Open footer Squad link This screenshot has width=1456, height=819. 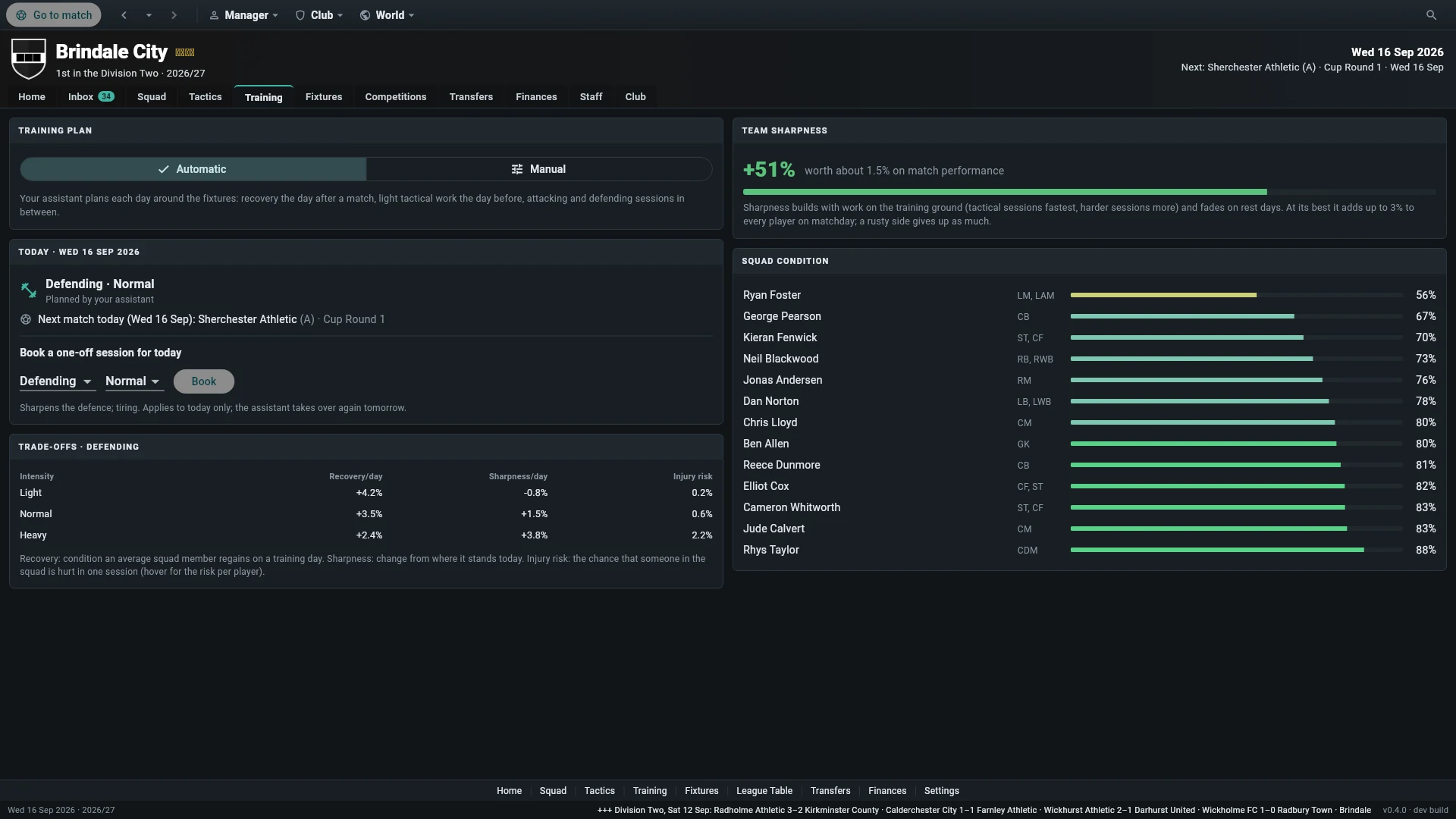pyautogui.click(x=553, y=791)
